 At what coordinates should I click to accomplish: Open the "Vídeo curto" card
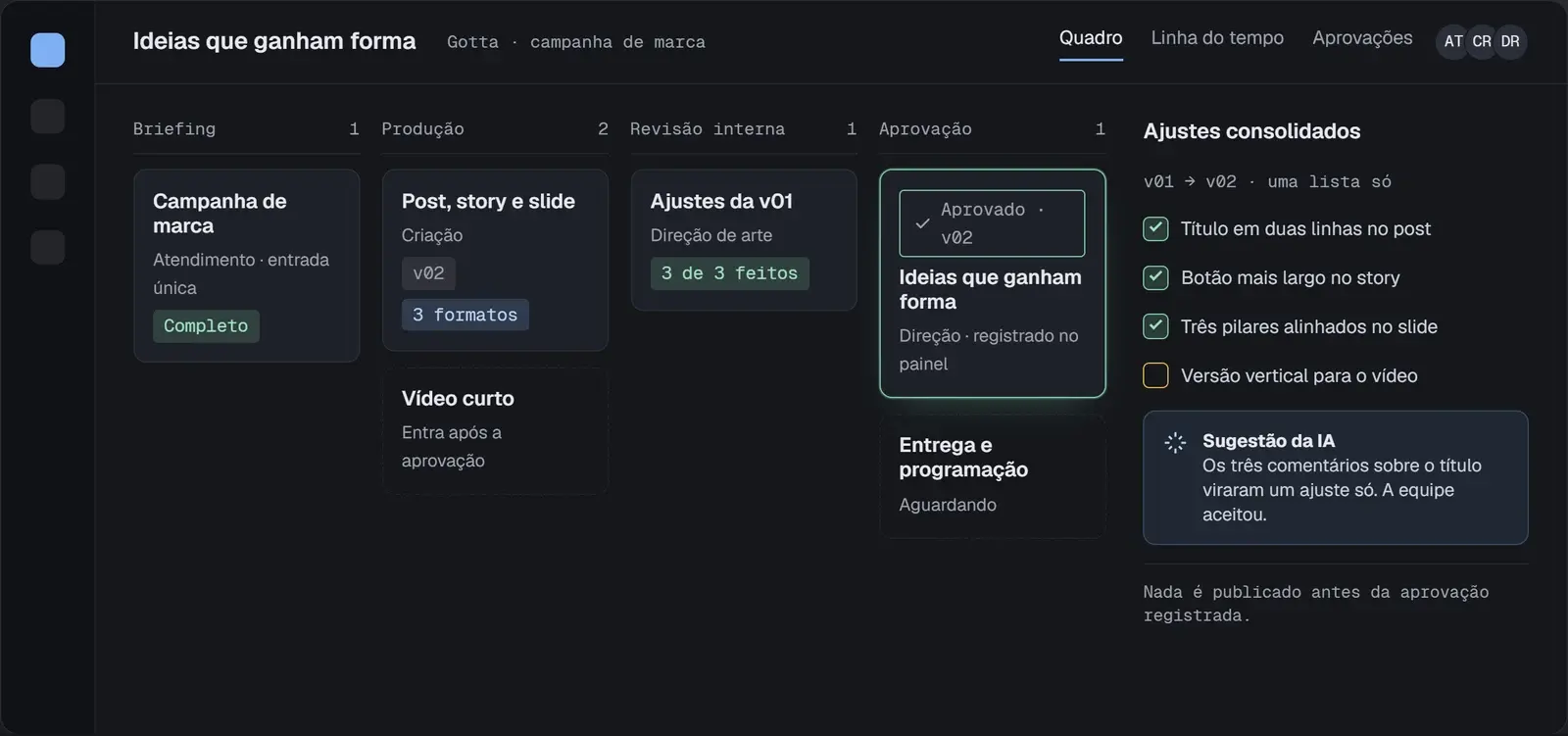coord(495,430)
